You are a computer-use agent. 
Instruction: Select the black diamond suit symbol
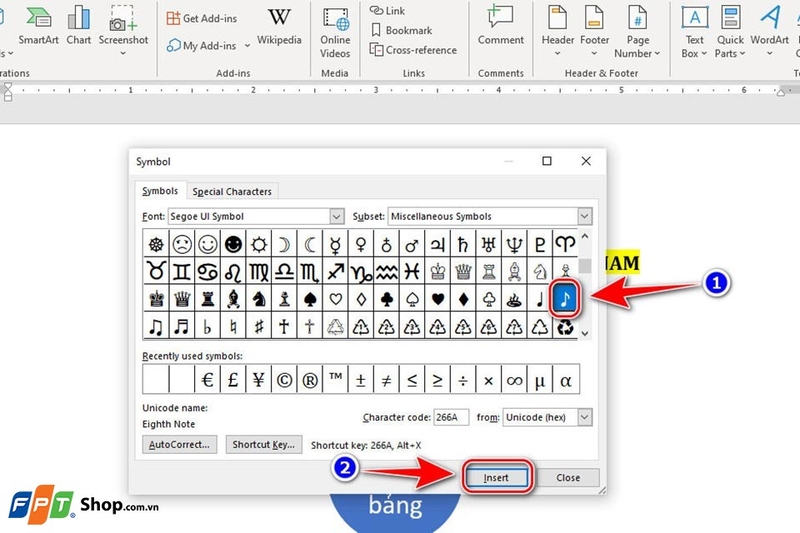tap(463, 299)
